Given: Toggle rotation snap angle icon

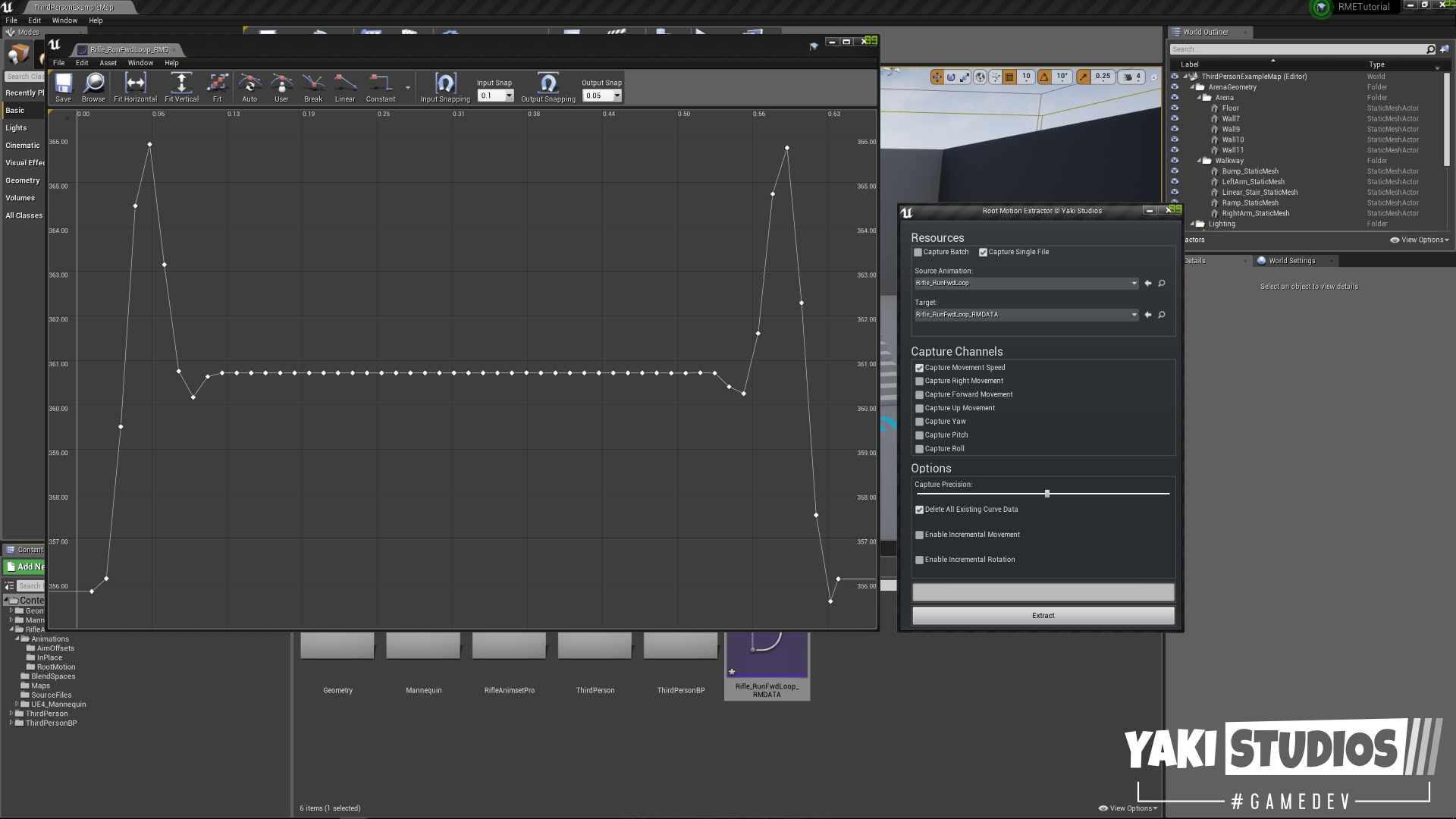Looking at the screenshot, I should [1044, 77].
